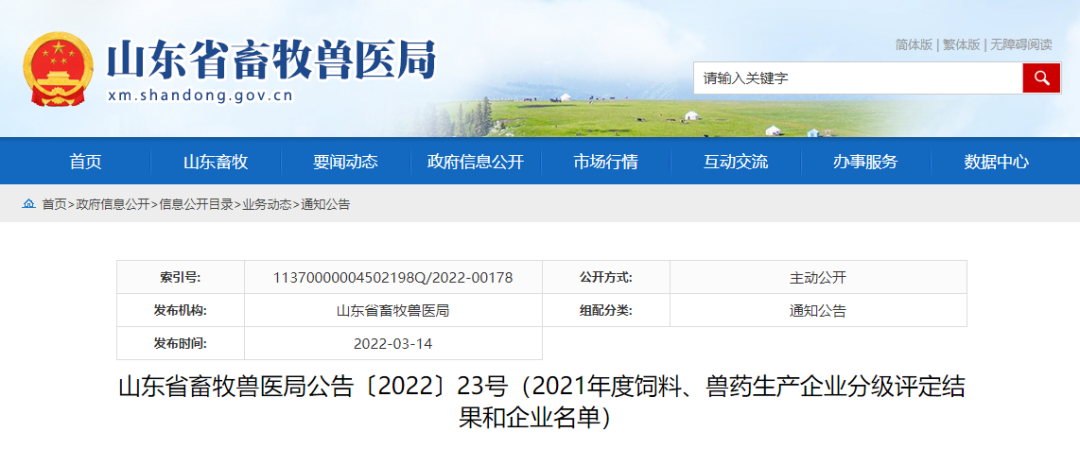The width and height of the screenshot is (1080, 449).
Task: Select index number 11370000004502198Q/2022-00178
Action: (393, 278)
